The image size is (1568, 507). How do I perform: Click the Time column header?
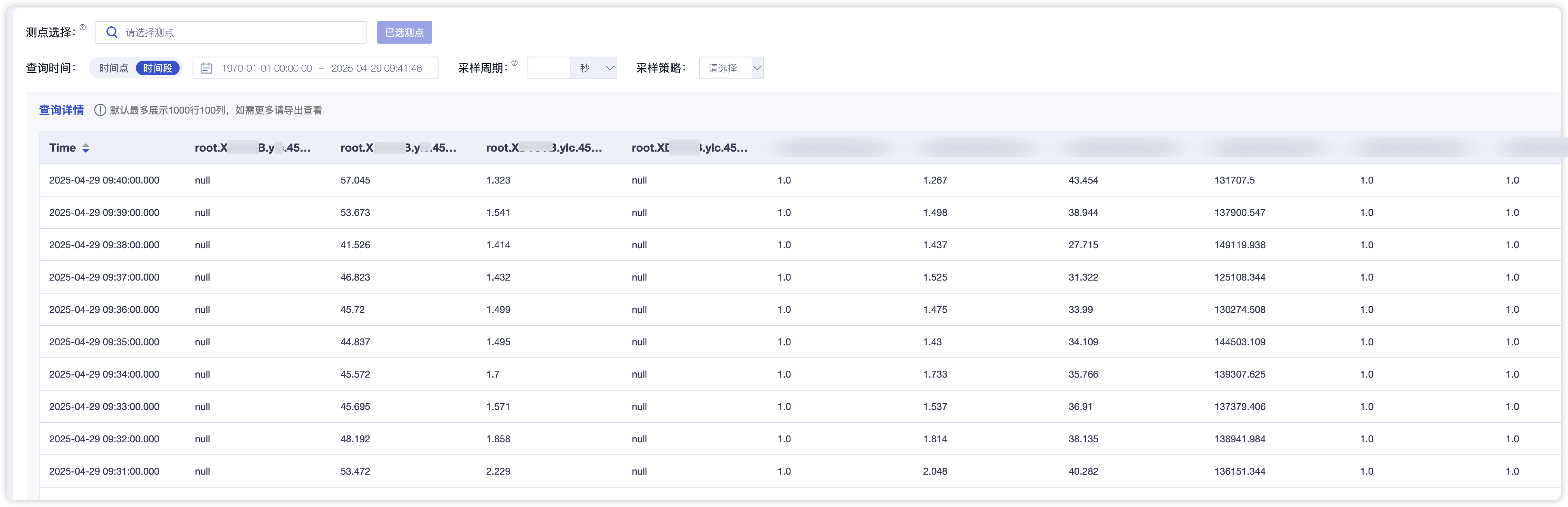click(x=63, y=148)
